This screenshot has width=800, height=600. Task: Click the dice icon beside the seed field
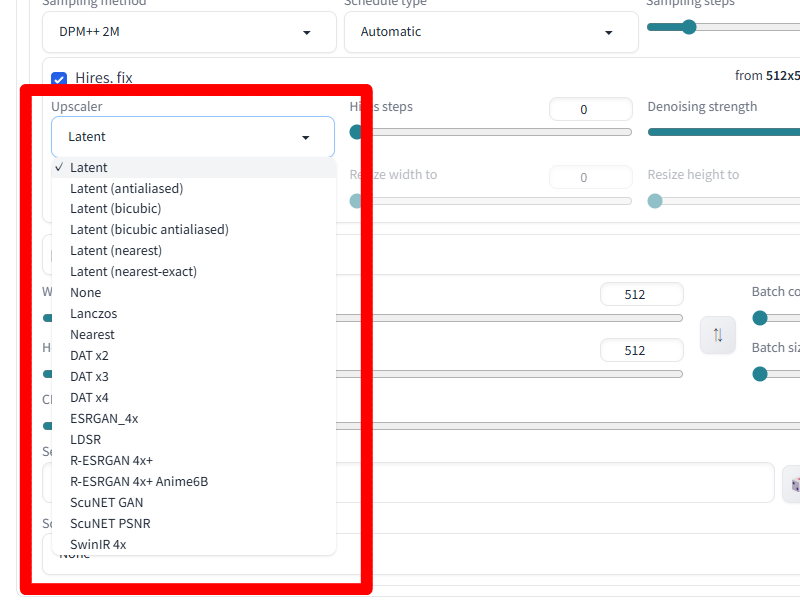click(792, 483)
